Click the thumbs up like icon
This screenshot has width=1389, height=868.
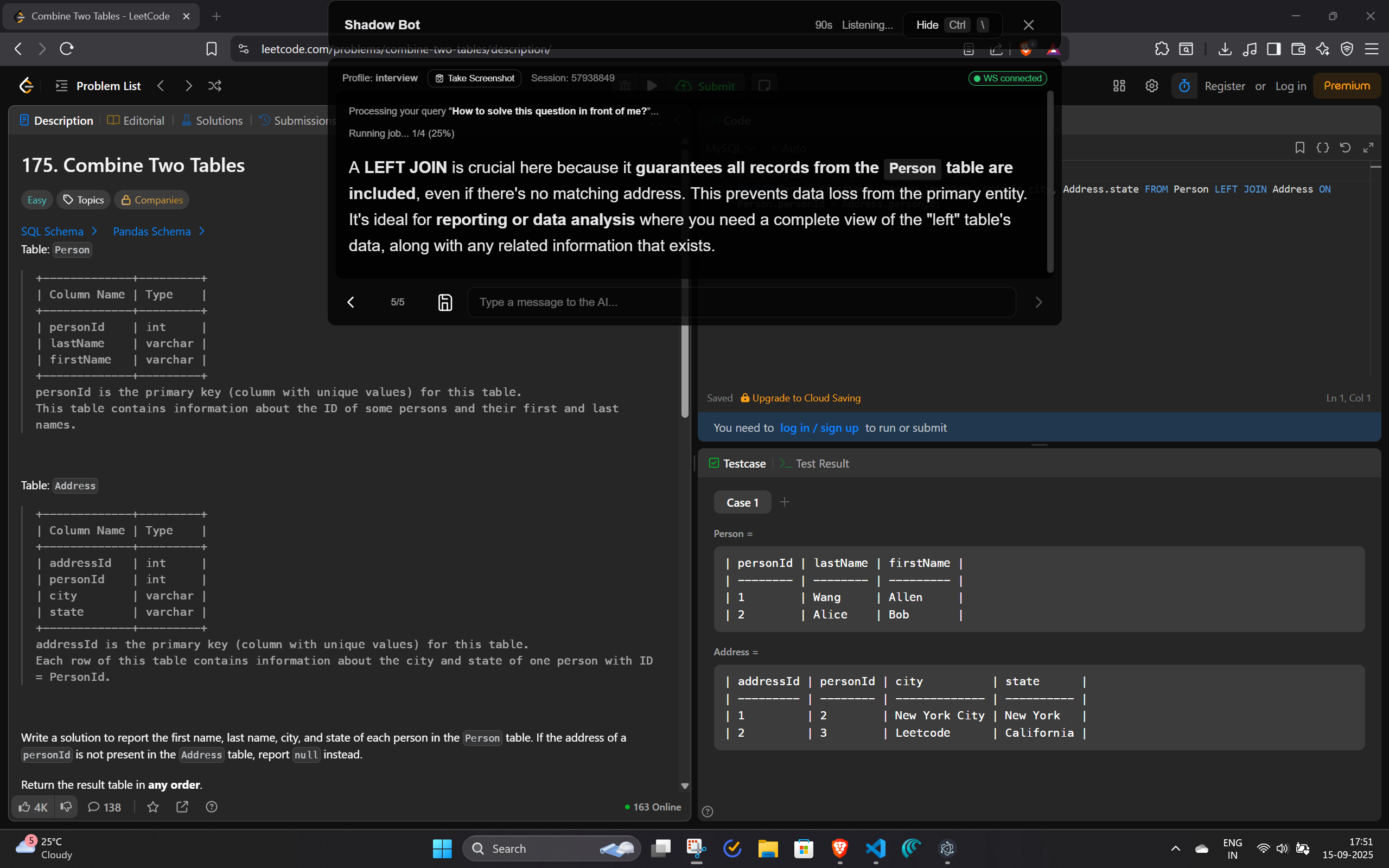tap(24, 807)
